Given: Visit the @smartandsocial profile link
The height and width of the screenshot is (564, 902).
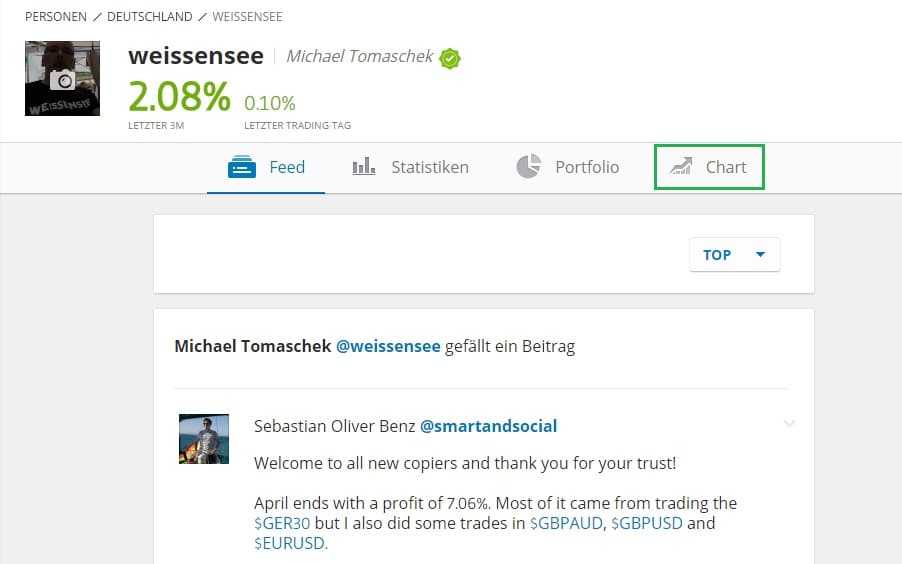Looking at the screenshot, I should tap(488, 426).
